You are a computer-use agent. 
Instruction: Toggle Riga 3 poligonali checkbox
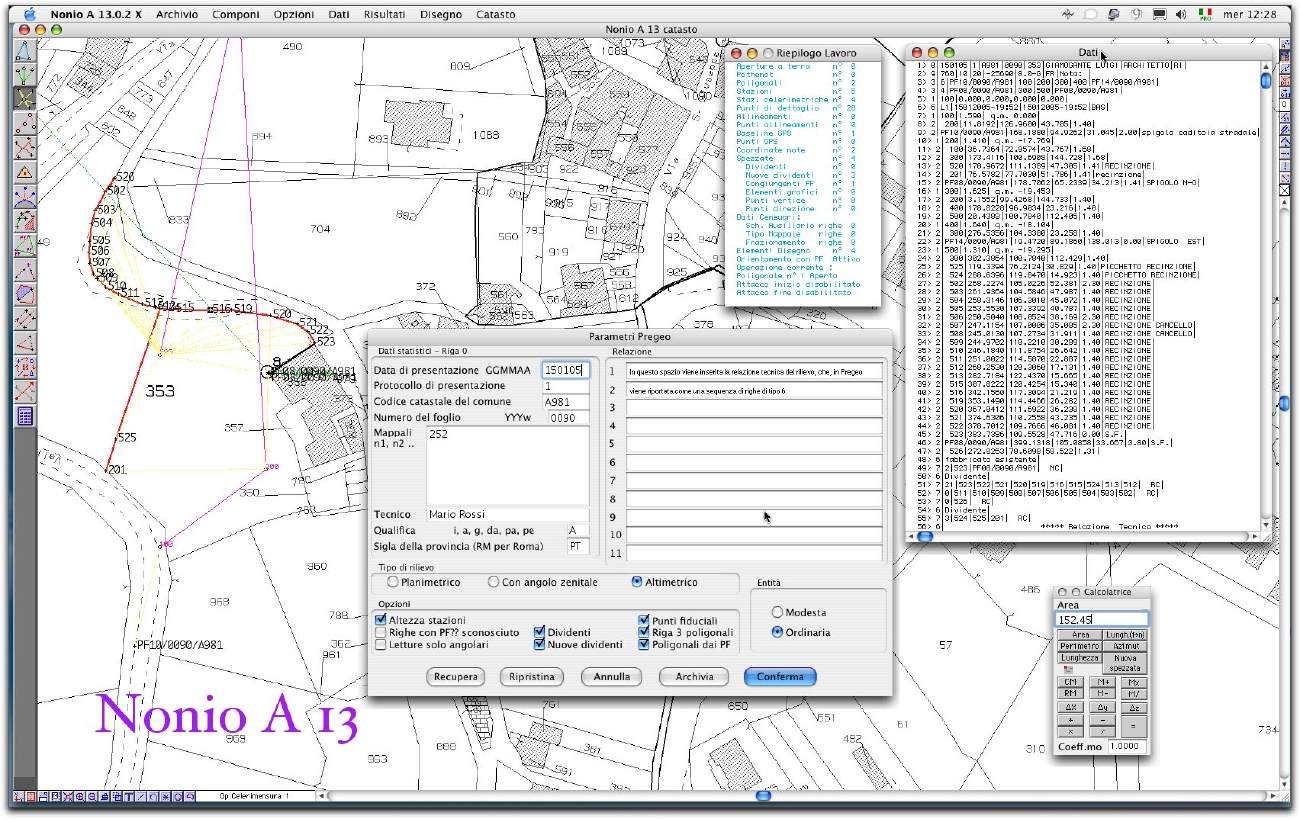[x=644, y=633]
